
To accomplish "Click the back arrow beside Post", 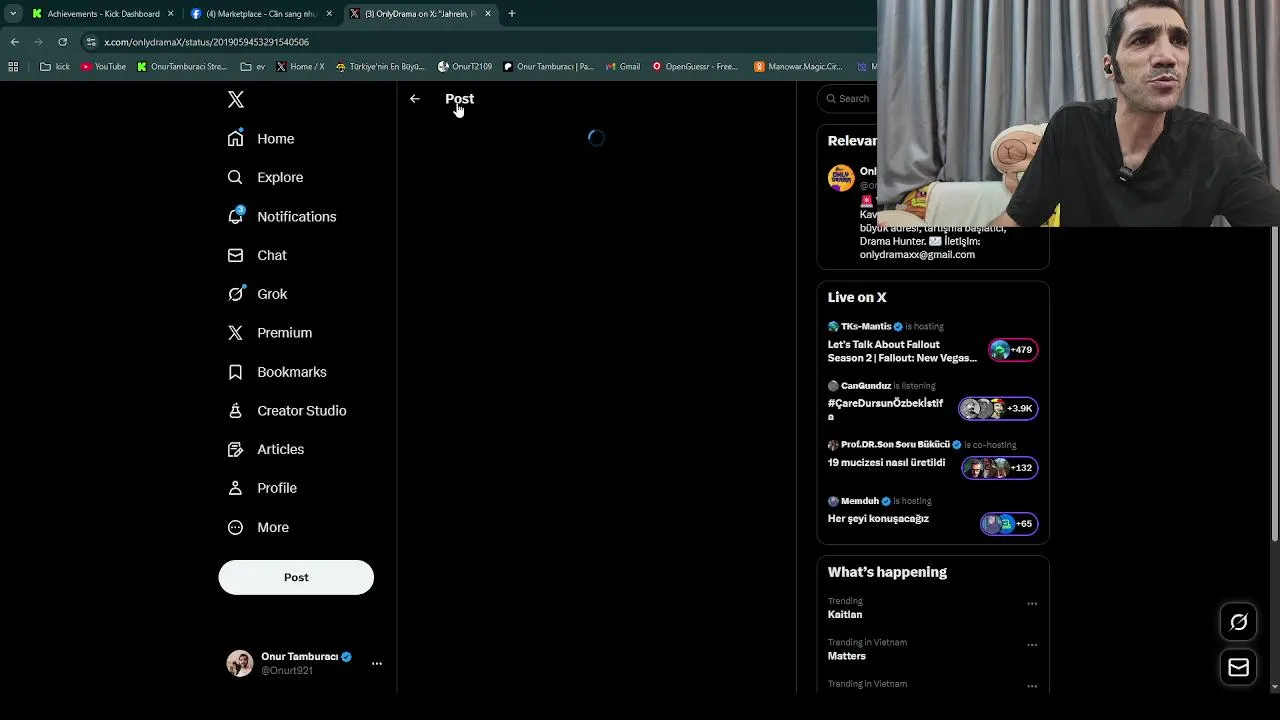I will pyautogui.click(x=415, y=99).
